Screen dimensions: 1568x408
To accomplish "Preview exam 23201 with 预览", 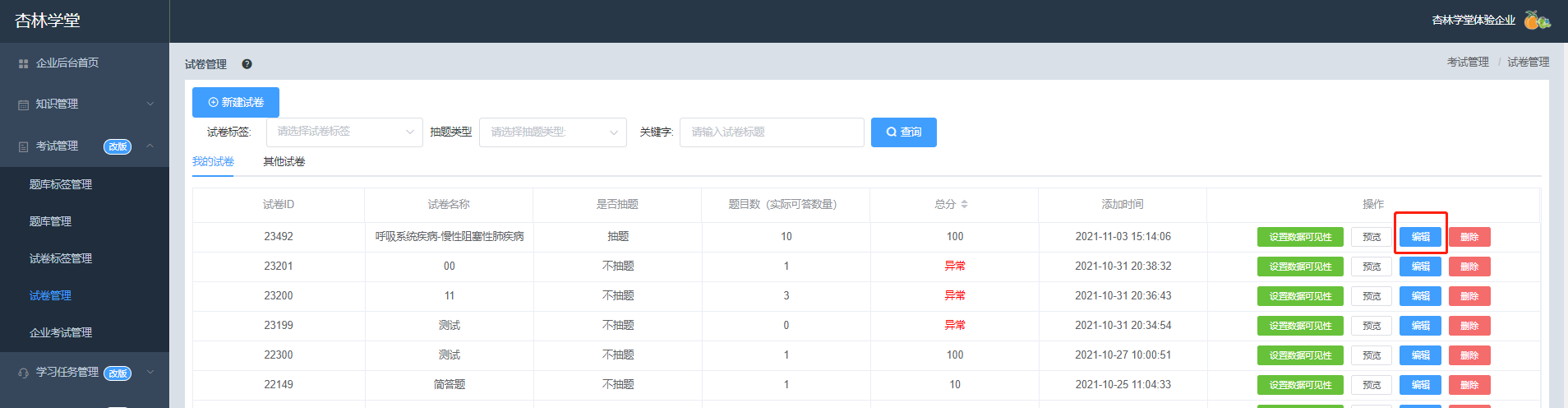I will 1372,267.
